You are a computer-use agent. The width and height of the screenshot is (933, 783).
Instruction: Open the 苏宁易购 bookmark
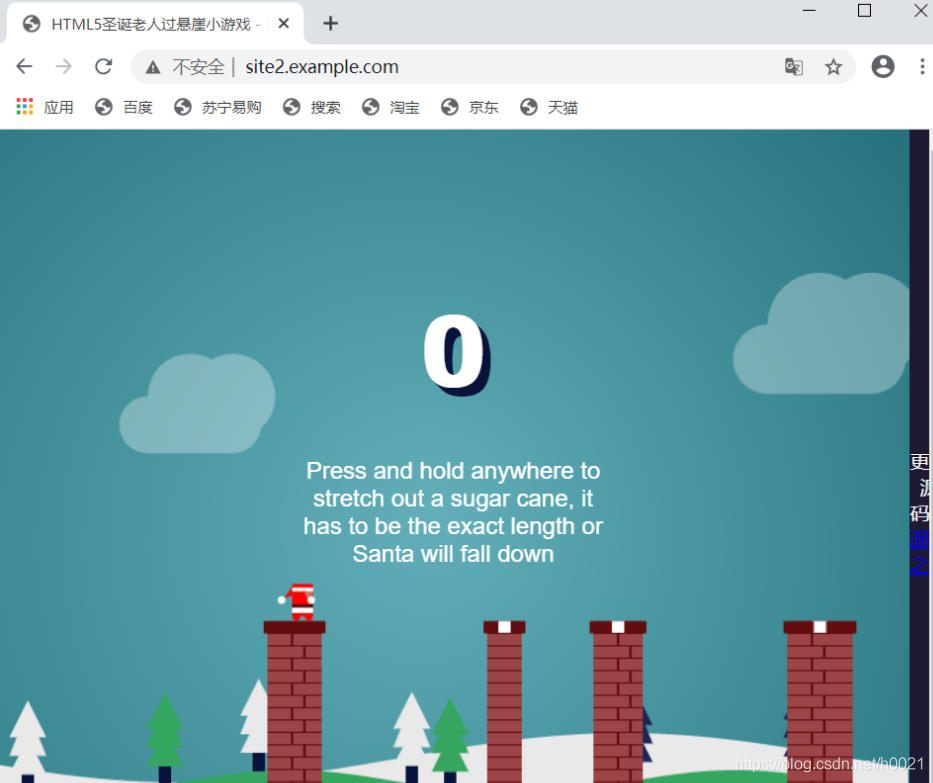click(x=218, y=107)
